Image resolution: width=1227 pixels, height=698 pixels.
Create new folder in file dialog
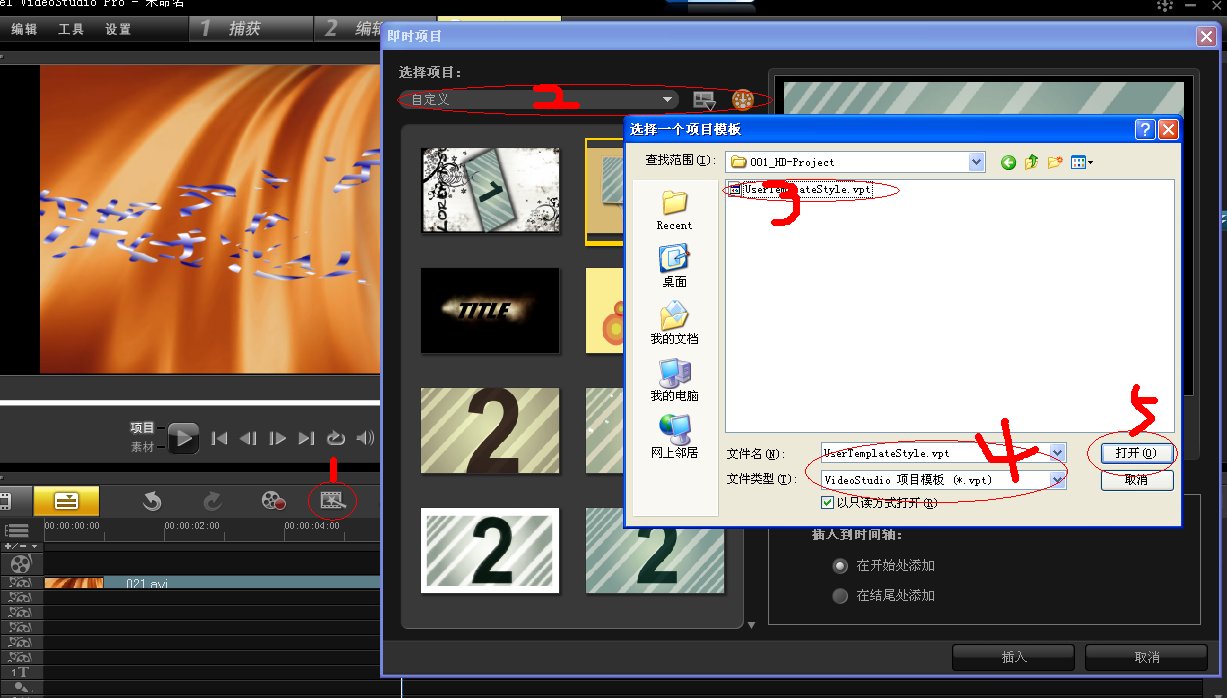[x=1054, y=162]
